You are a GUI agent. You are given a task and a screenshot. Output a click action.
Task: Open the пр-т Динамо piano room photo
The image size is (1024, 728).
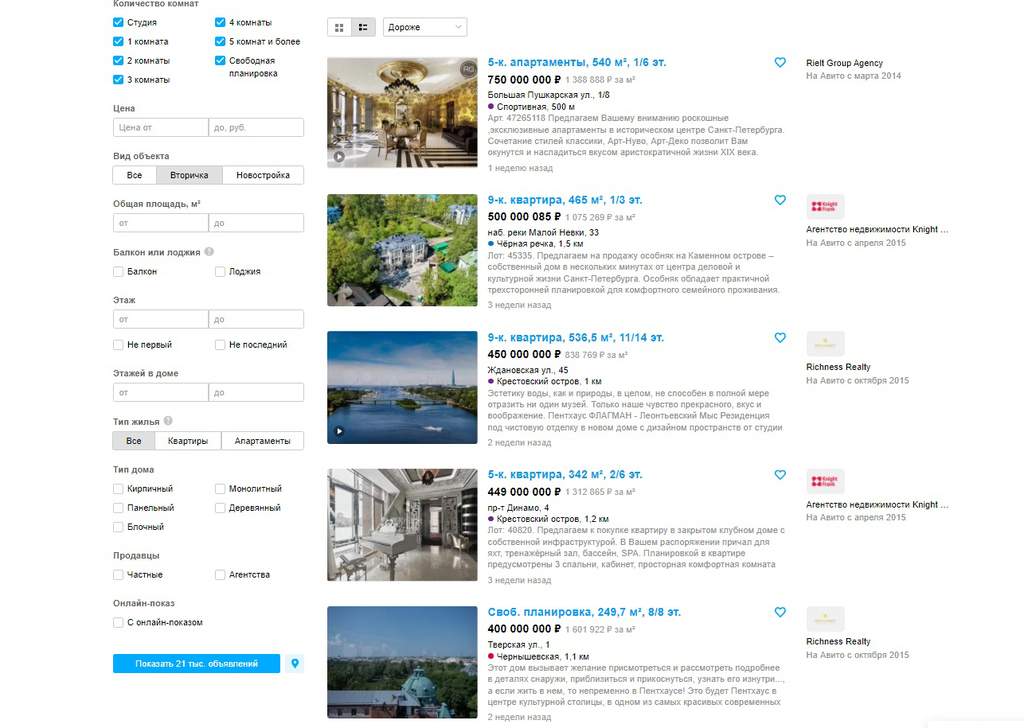click(402, 525)
